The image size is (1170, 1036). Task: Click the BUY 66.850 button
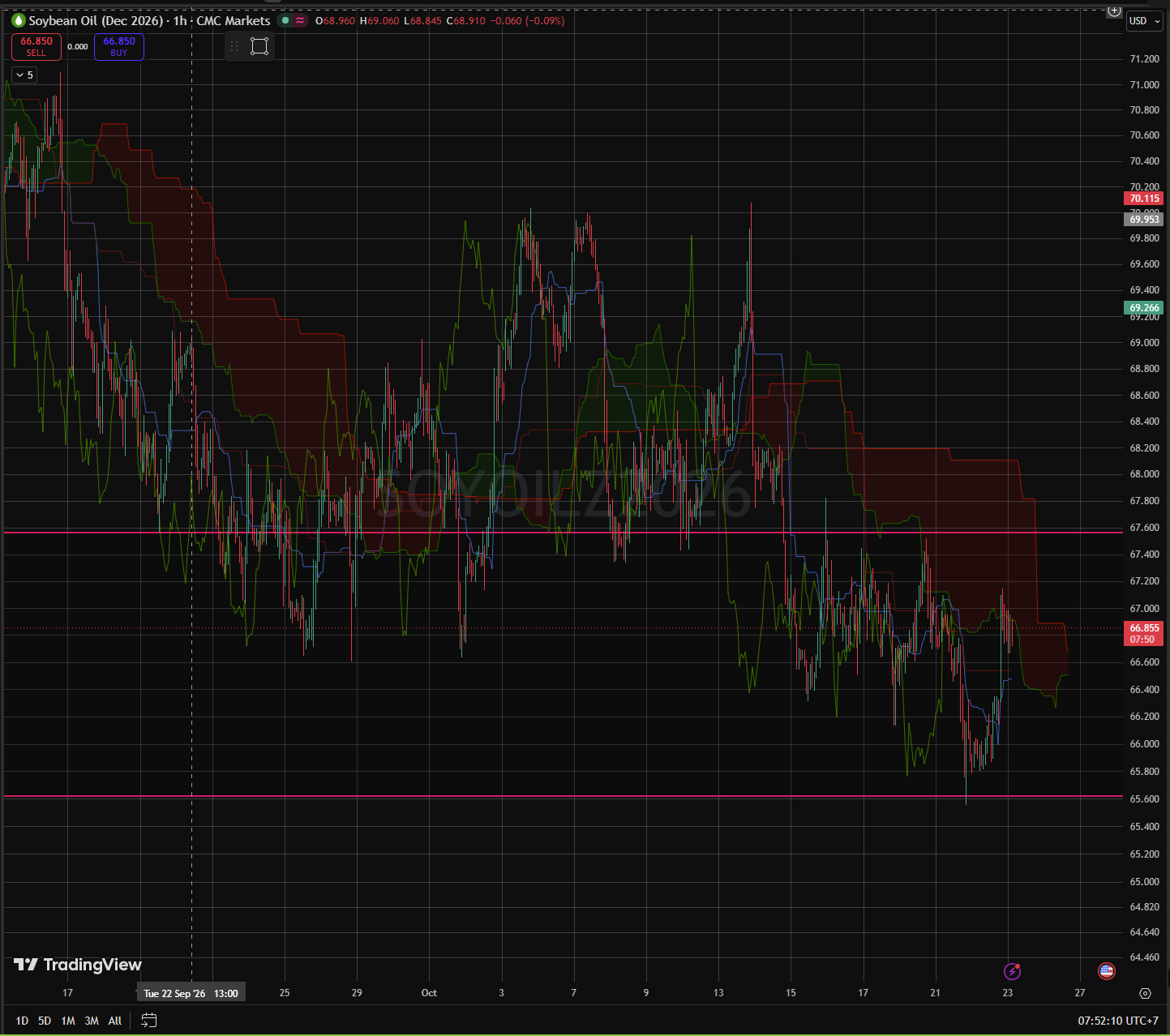[x=119, y=47]
